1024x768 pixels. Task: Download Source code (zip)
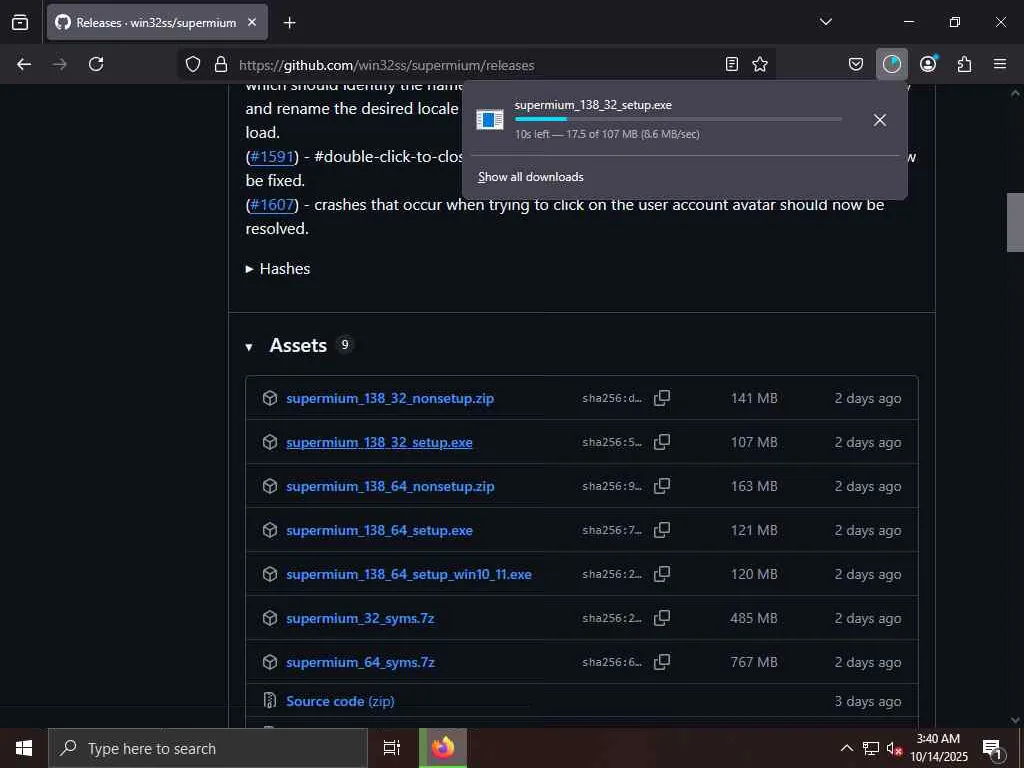(340, 701)
